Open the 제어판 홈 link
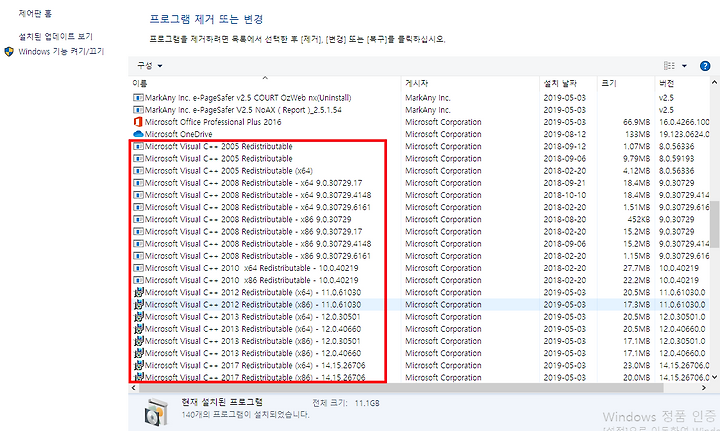This screenshot has height=431, width=720. 35,14
